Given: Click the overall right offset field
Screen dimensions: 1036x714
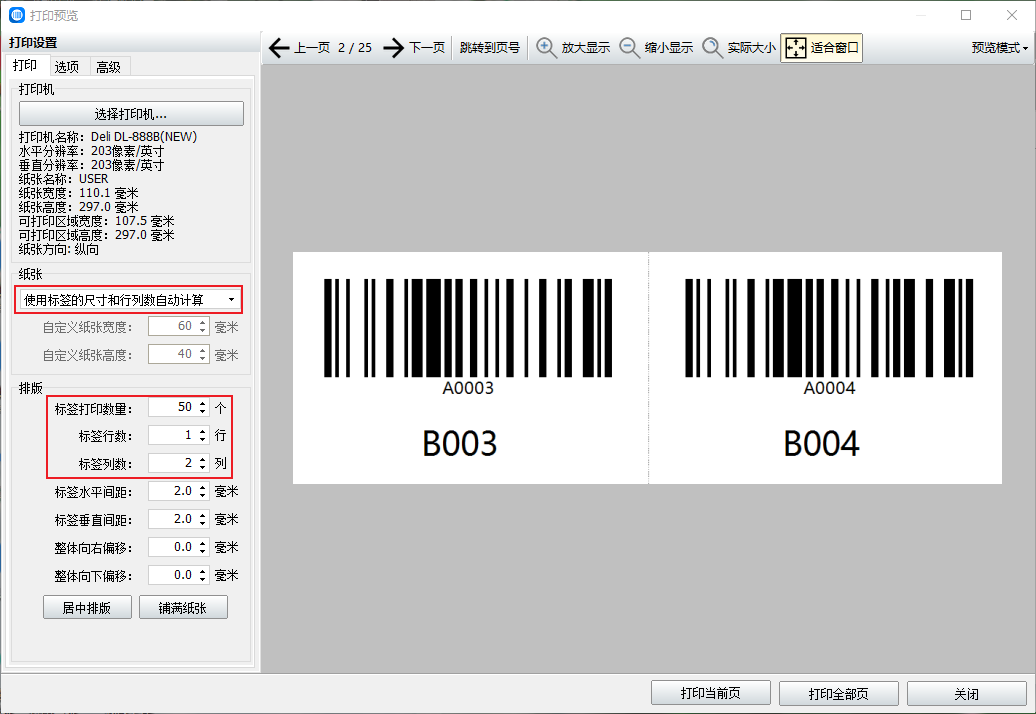Looking at the screenshot, I should (172, 547).
